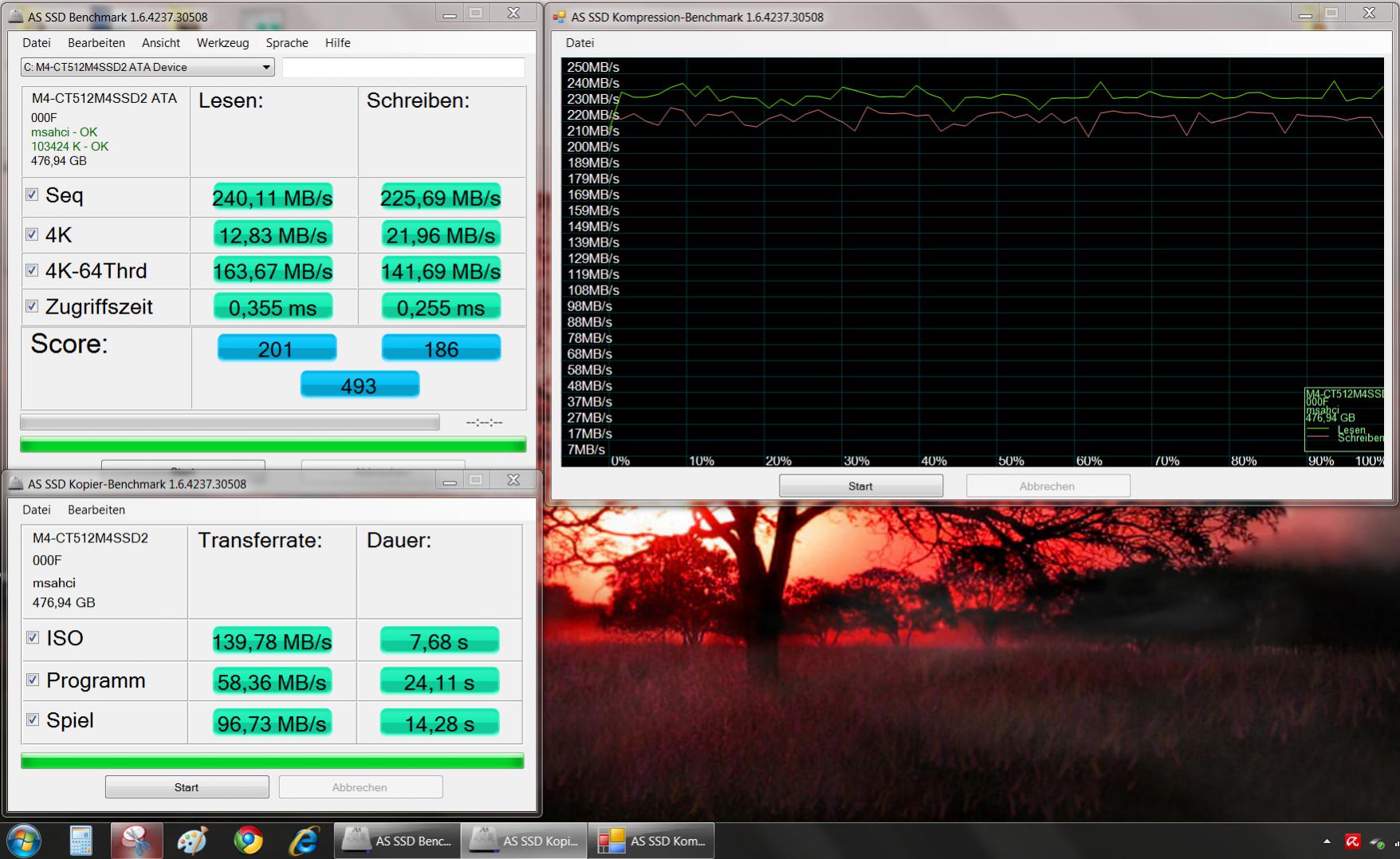Open the Ansicht menu
The height and width of the screenshot is (859, 1400).
click(x=161, y=43)
